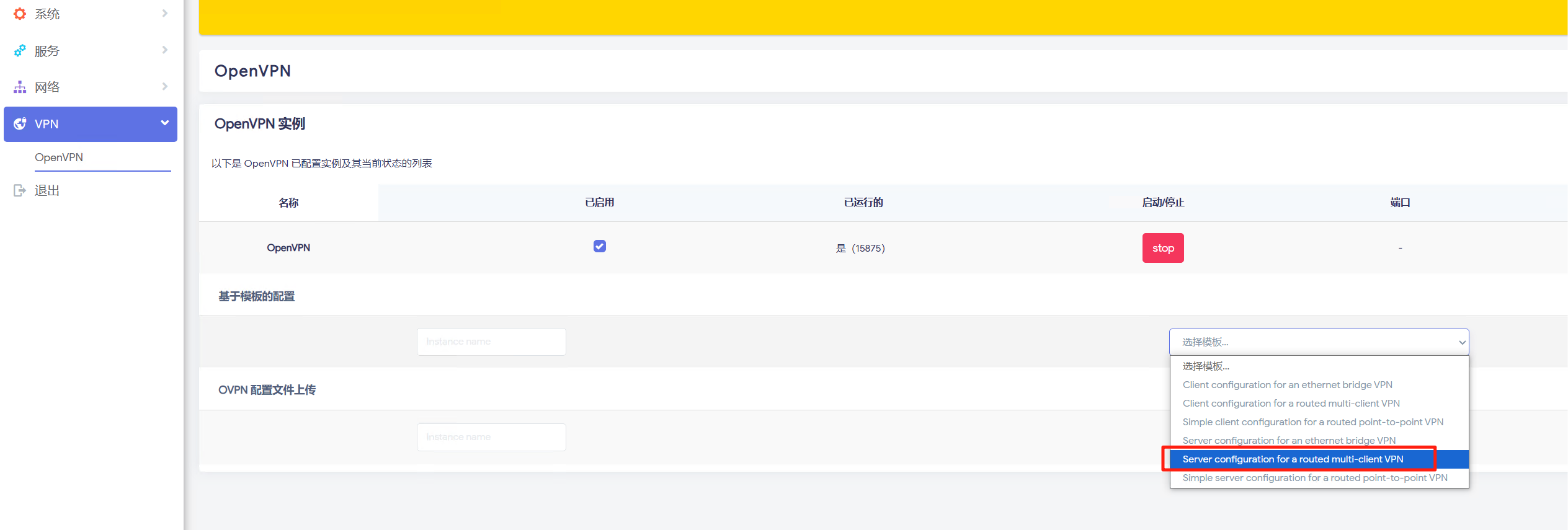Click the template-based Instance name field

click(x=491, y=342)
